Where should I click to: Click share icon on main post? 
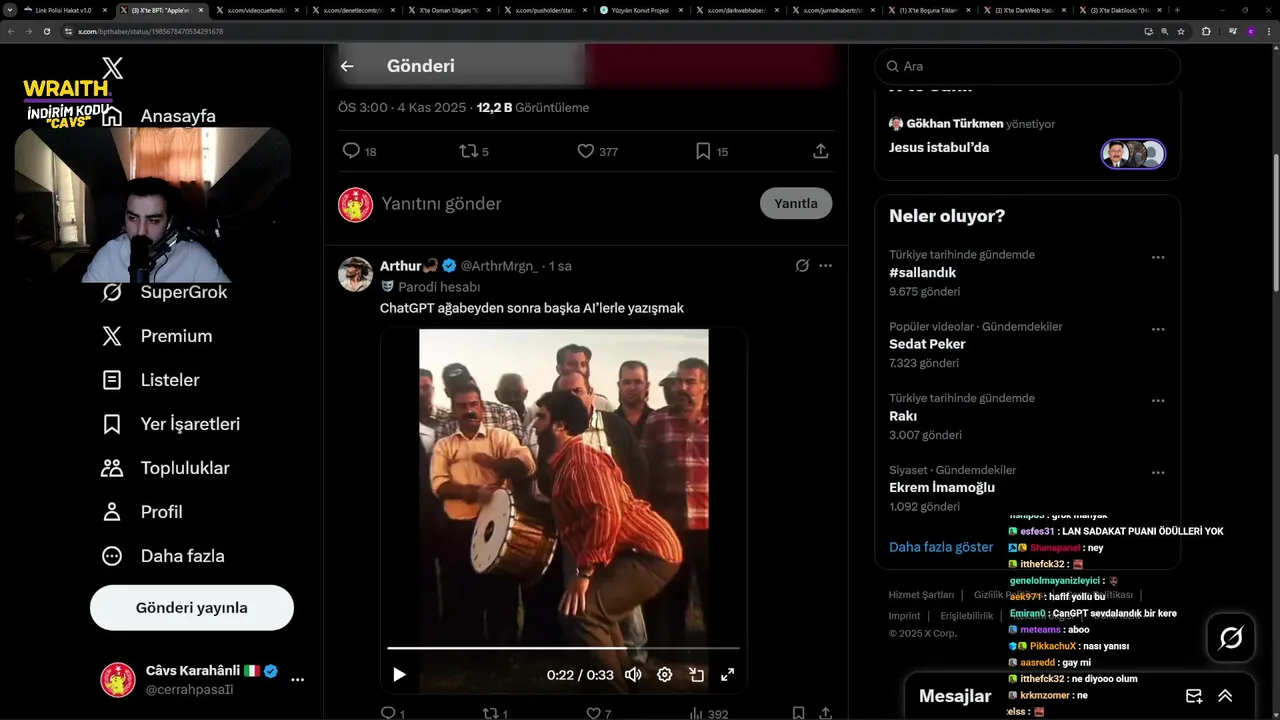click(x=820, y=151)
